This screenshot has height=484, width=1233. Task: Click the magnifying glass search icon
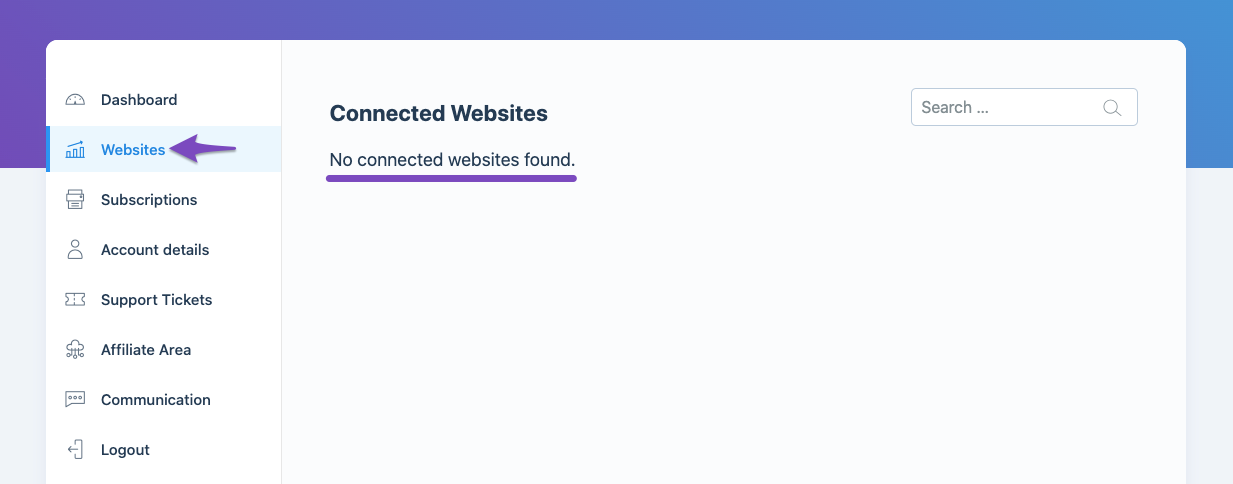click(1112, 108)
